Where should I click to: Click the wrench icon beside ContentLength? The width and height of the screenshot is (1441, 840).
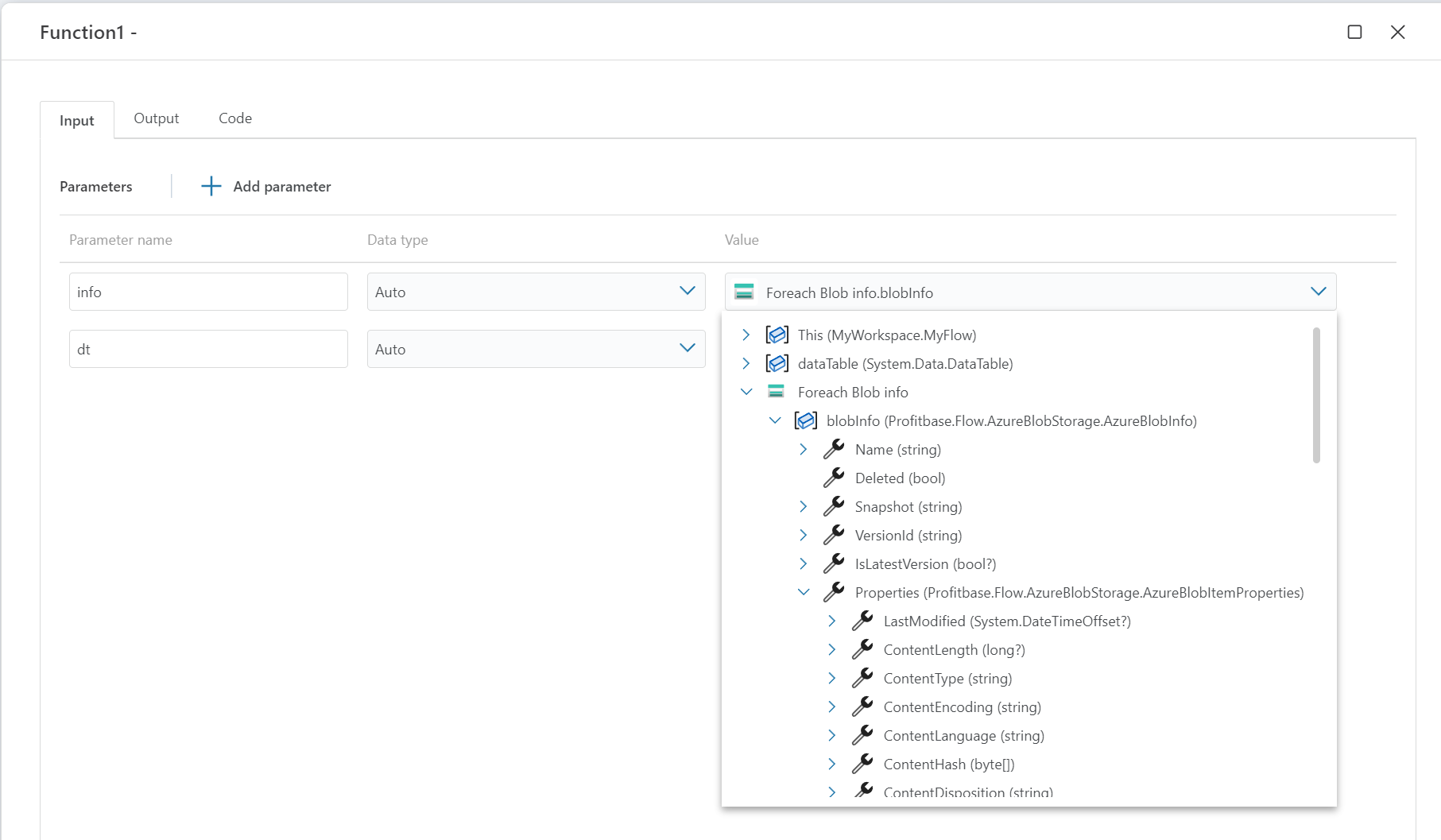pos(862,649)
